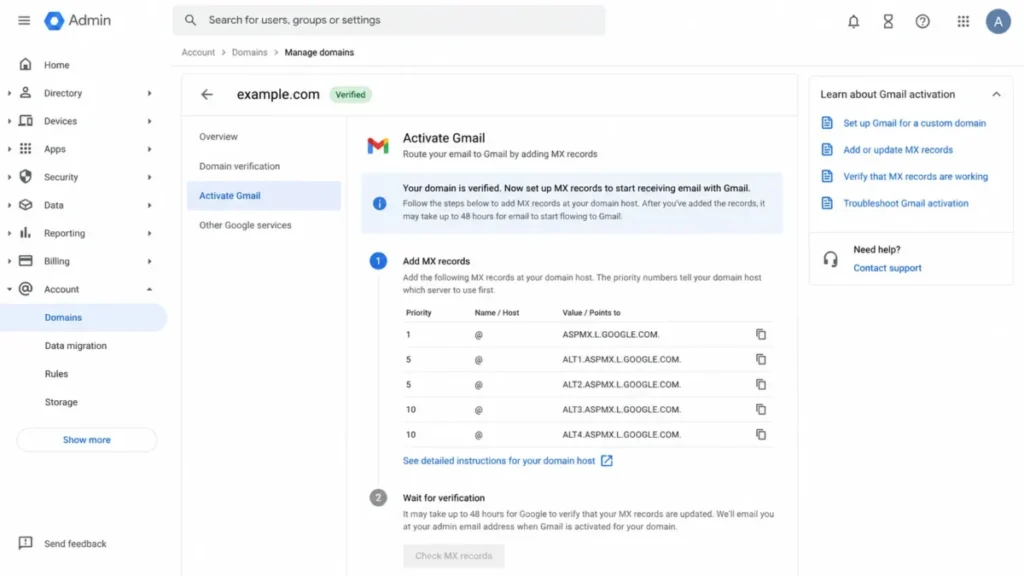The height and width of the screenshot is (576, 1024).
Task: Open Troubleshoot Gmail activation article
Action: pos(906,203)
